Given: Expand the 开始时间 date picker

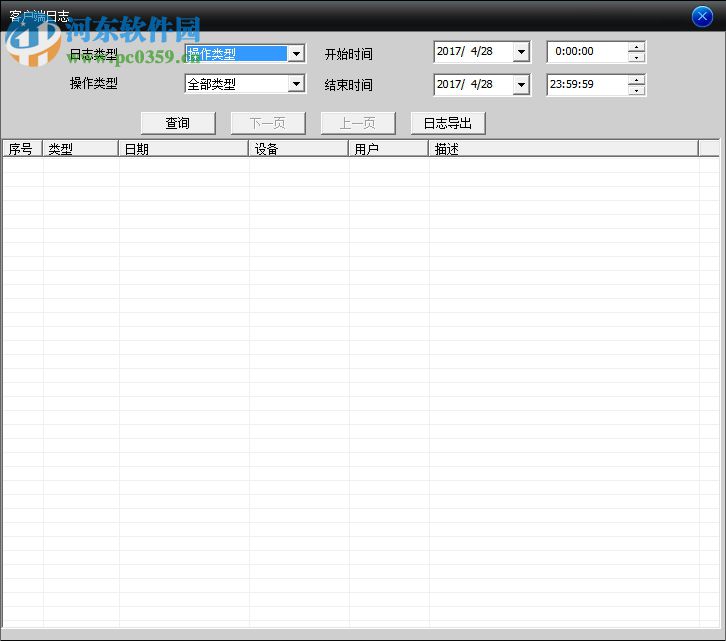Looking at the screenshot, I should [x=521, y=52].
